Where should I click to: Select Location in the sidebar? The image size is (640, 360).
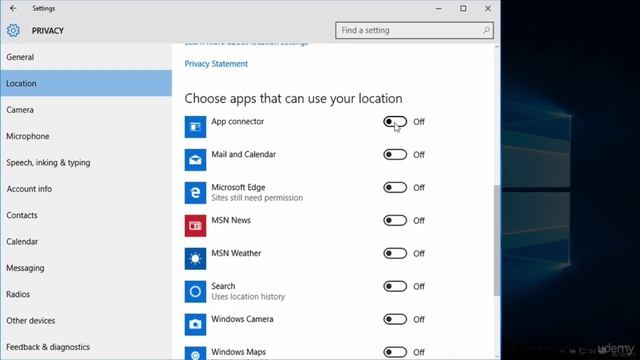(x=86, y=83)
